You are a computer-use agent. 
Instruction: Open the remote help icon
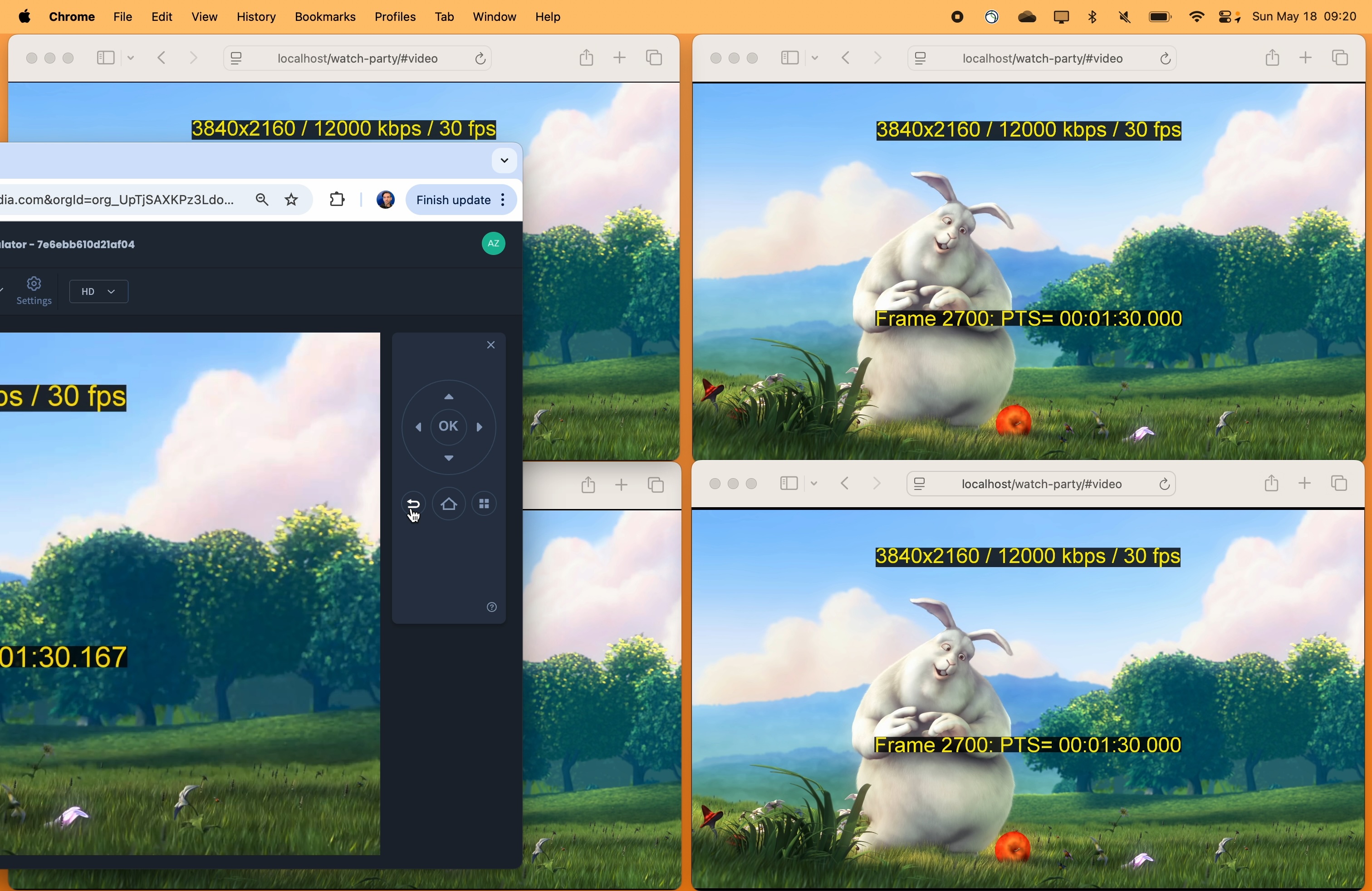491,607
